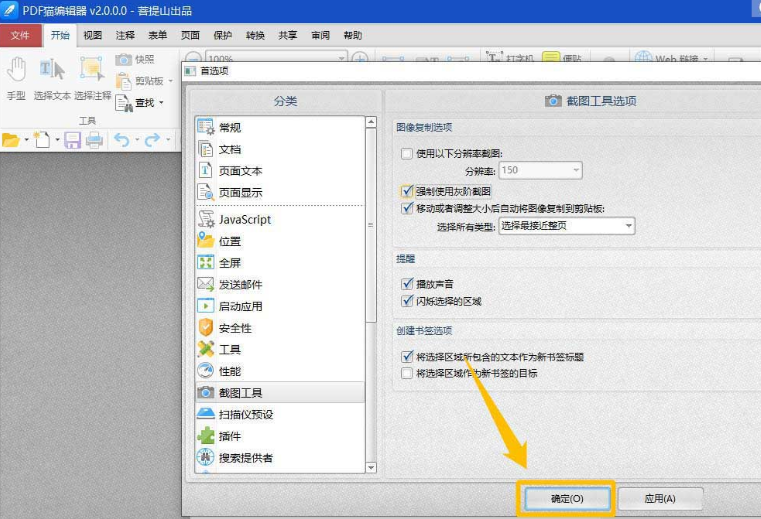Screen dimensions: 761x519
Task: Enable 使用以下分辨率截图 checkbox
Action: click(407, 153)
